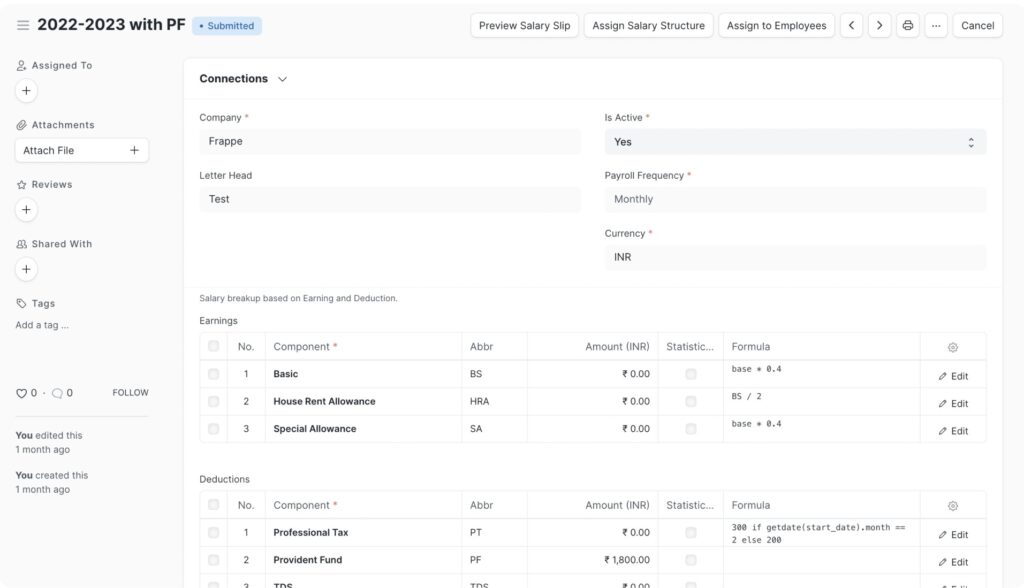The height and width of the screenshot is (588, 1024).
Task: Add a review with plus icon
Action: point(26,210)
